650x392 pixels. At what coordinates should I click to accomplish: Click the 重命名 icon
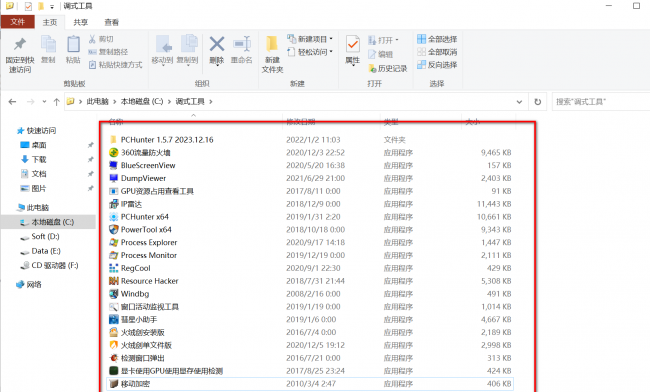click(242, 44)
